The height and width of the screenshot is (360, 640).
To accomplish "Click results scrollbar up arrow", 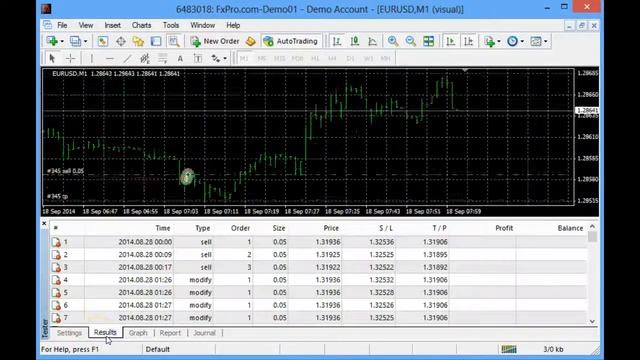I will (x=592, y=227).
